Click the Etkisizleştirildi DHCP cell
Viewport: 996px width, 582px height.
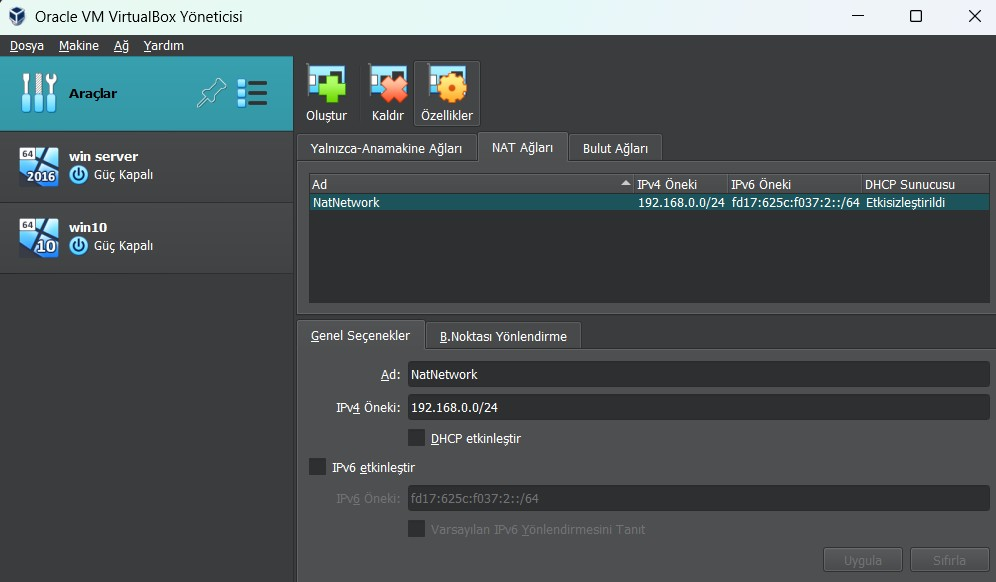(905, 203)
